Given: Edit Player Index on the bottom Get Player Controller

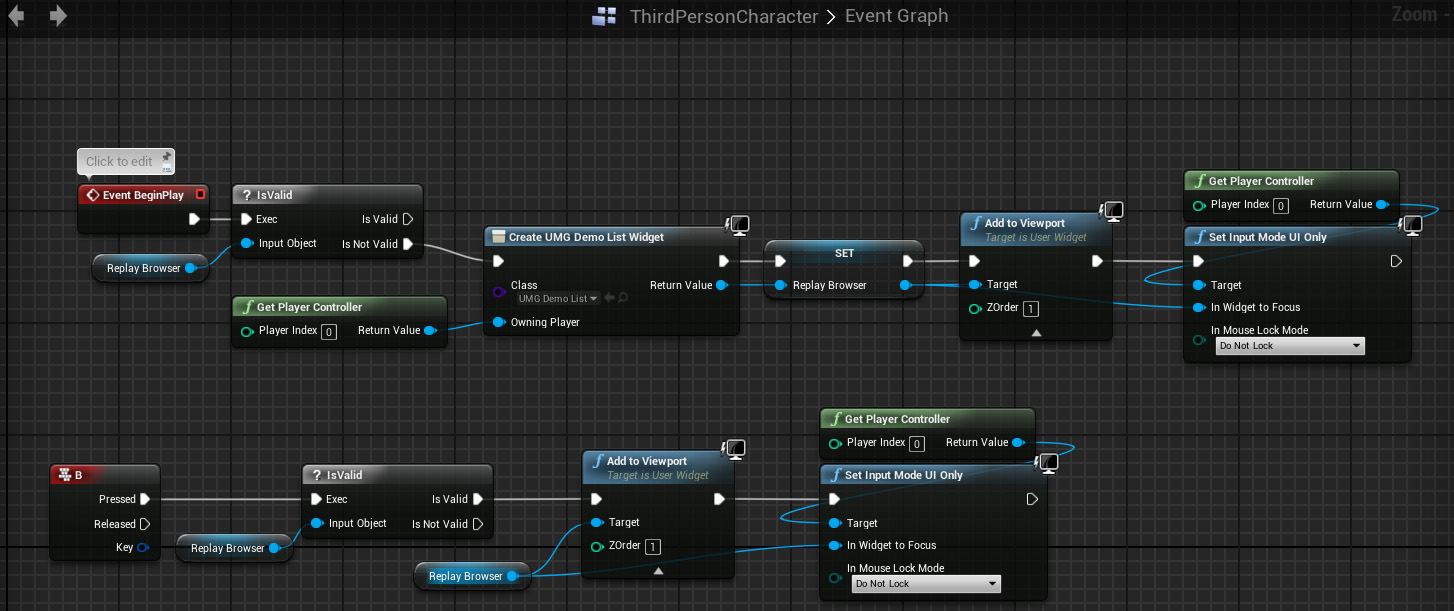Looking at the screenshot, I should point(916,443).
